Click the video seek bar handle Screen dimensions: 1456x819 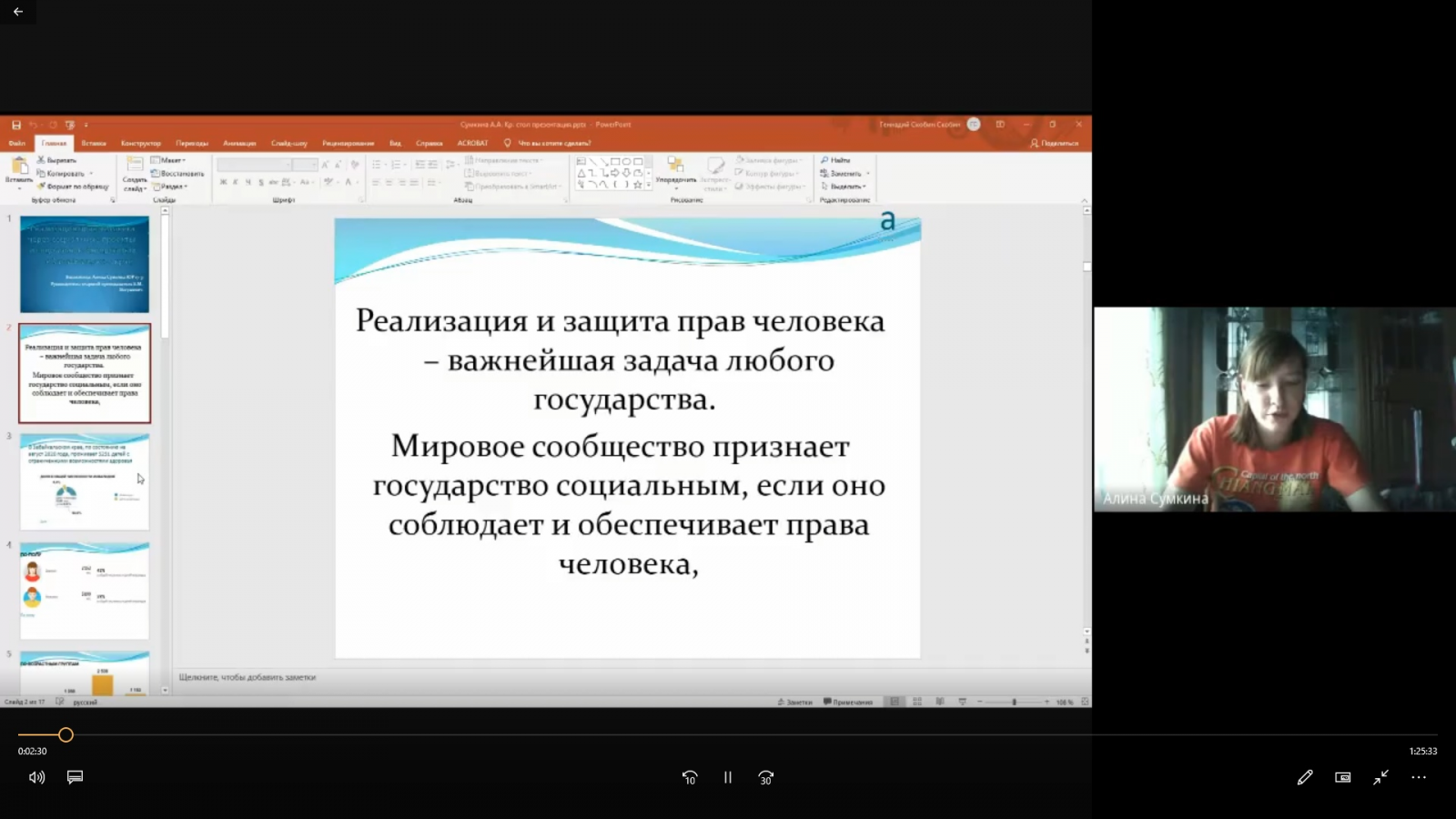coord(66,734)
